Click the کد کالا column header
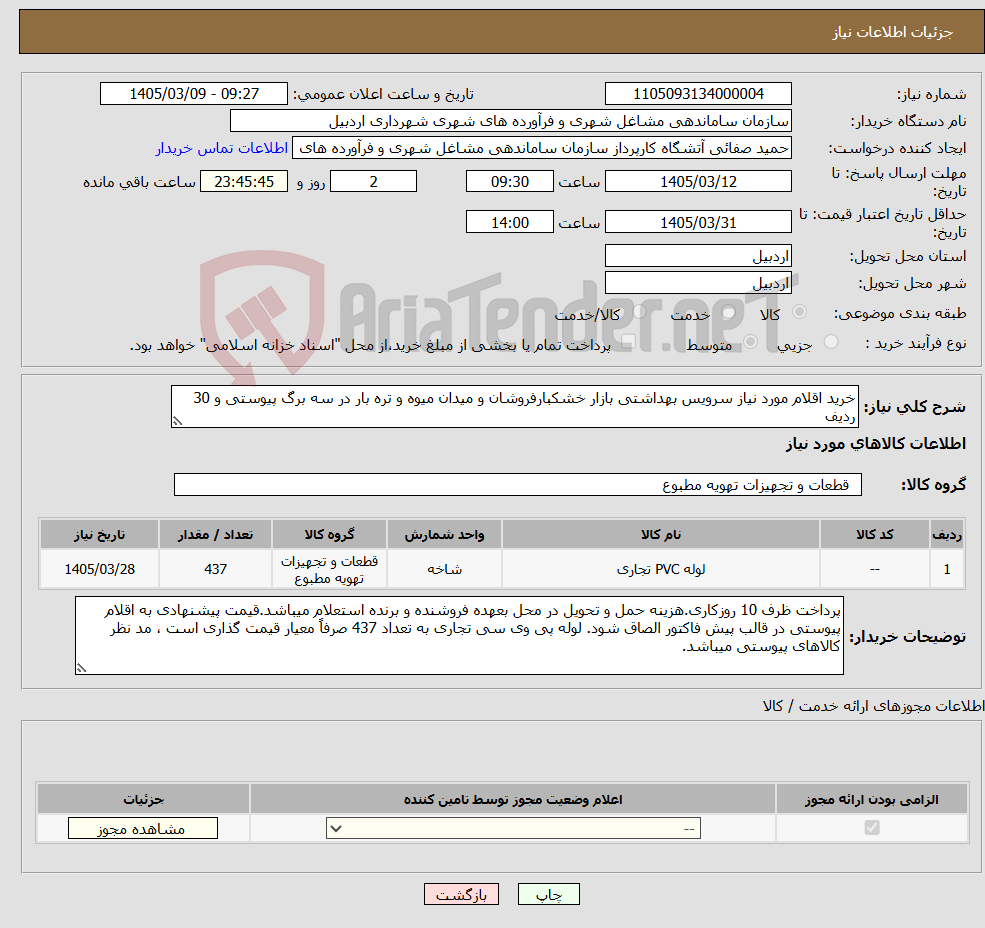Viewport: 985px width, 928px height. click(874, 534)
